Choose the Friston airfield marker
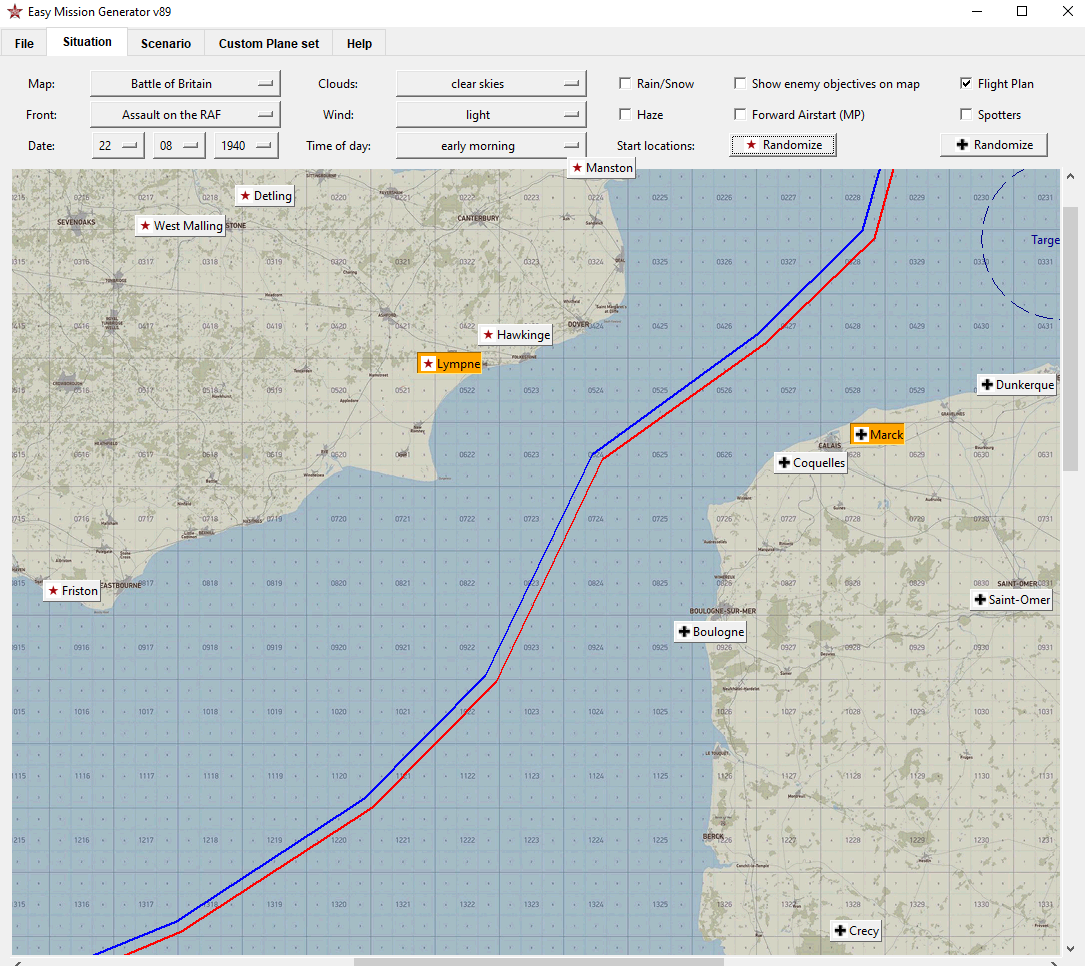 (x=72, y=591)
